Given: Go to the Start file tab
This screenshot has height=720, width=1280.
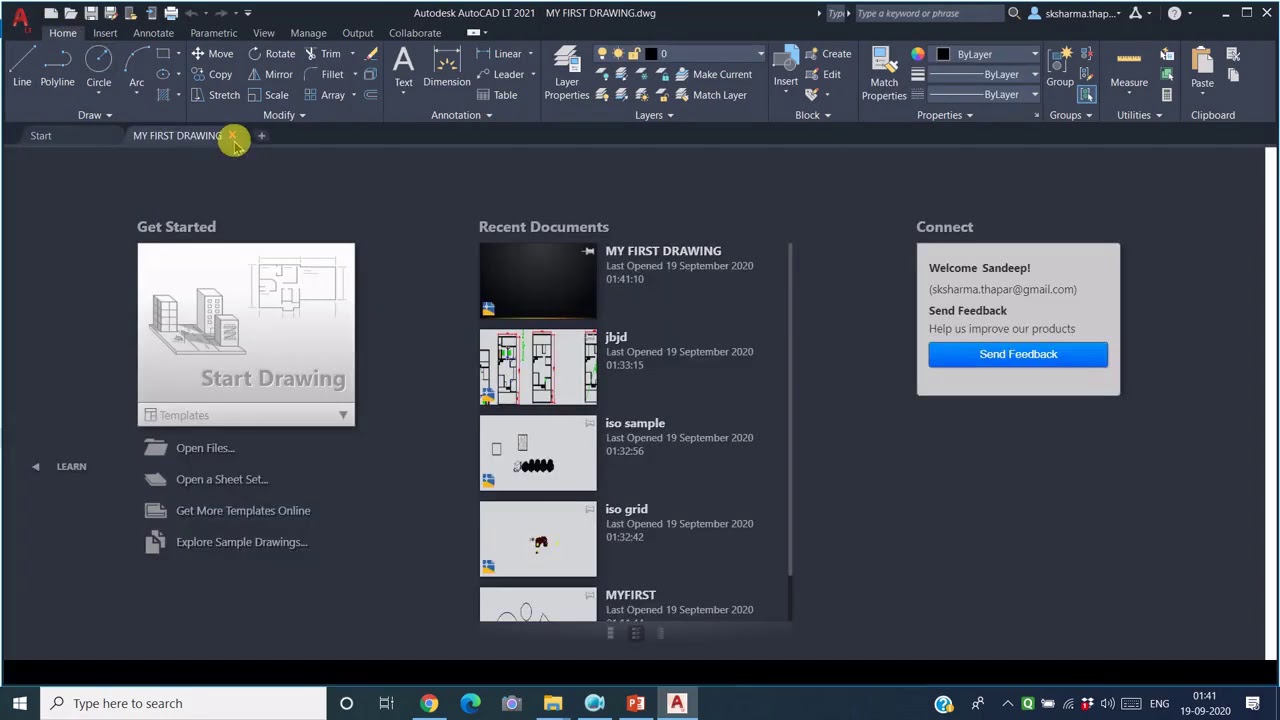Looking at the screenshot, I should (41, 135).
